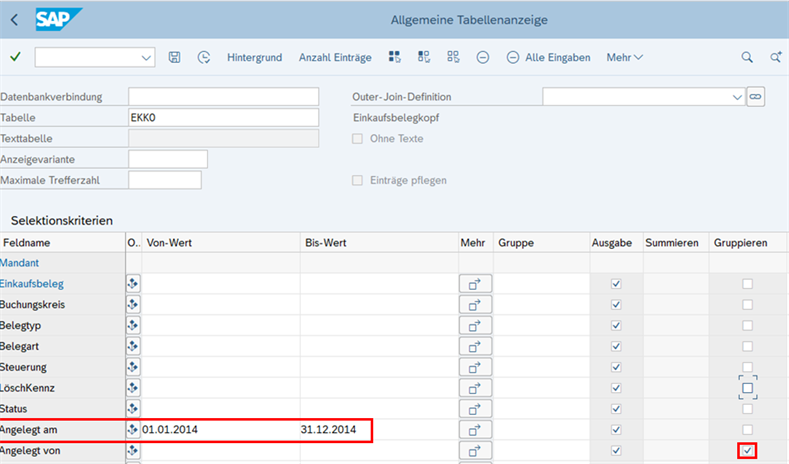Click the Einkaufsbeleg field name link
The width and height of the screenshot is (789, 464).
coord(32,284)
